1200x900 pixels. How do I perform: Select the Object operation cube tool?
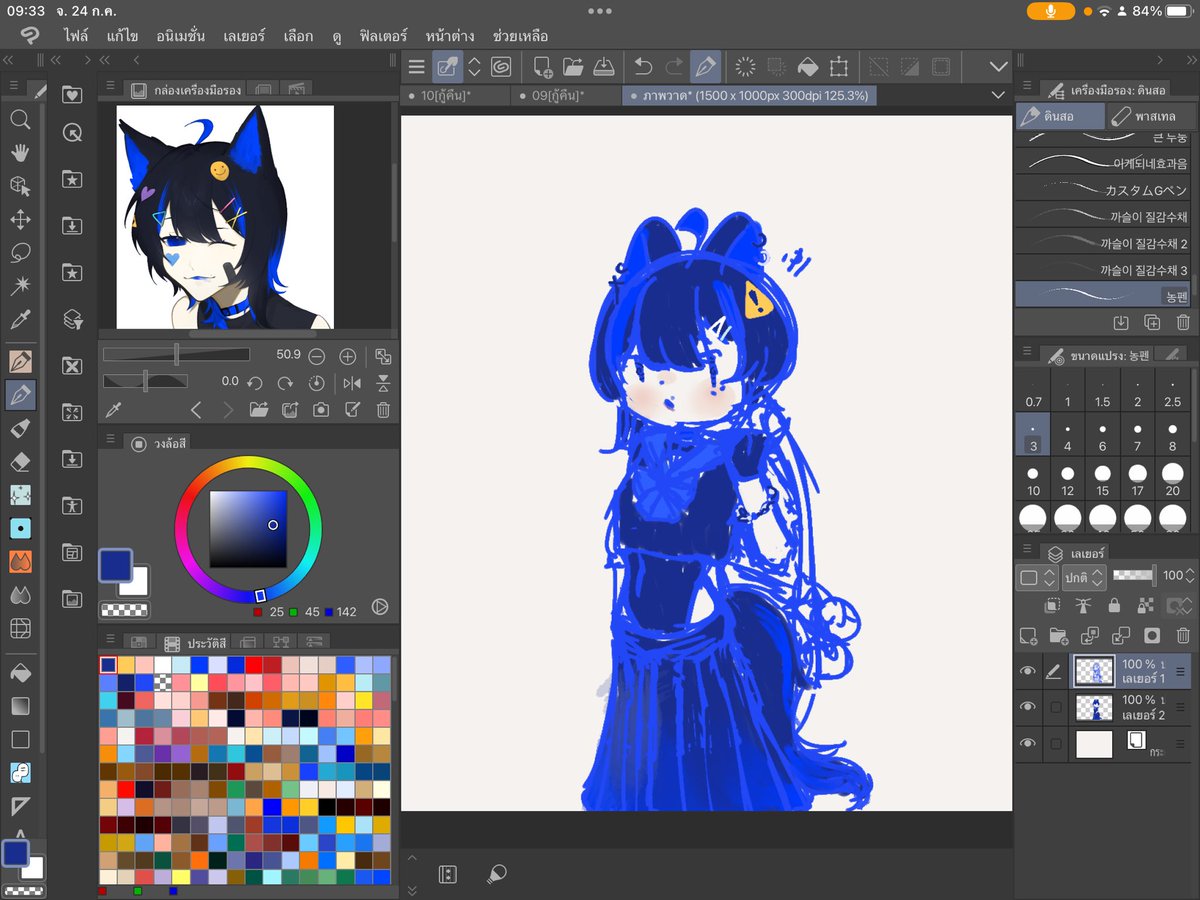20,186
